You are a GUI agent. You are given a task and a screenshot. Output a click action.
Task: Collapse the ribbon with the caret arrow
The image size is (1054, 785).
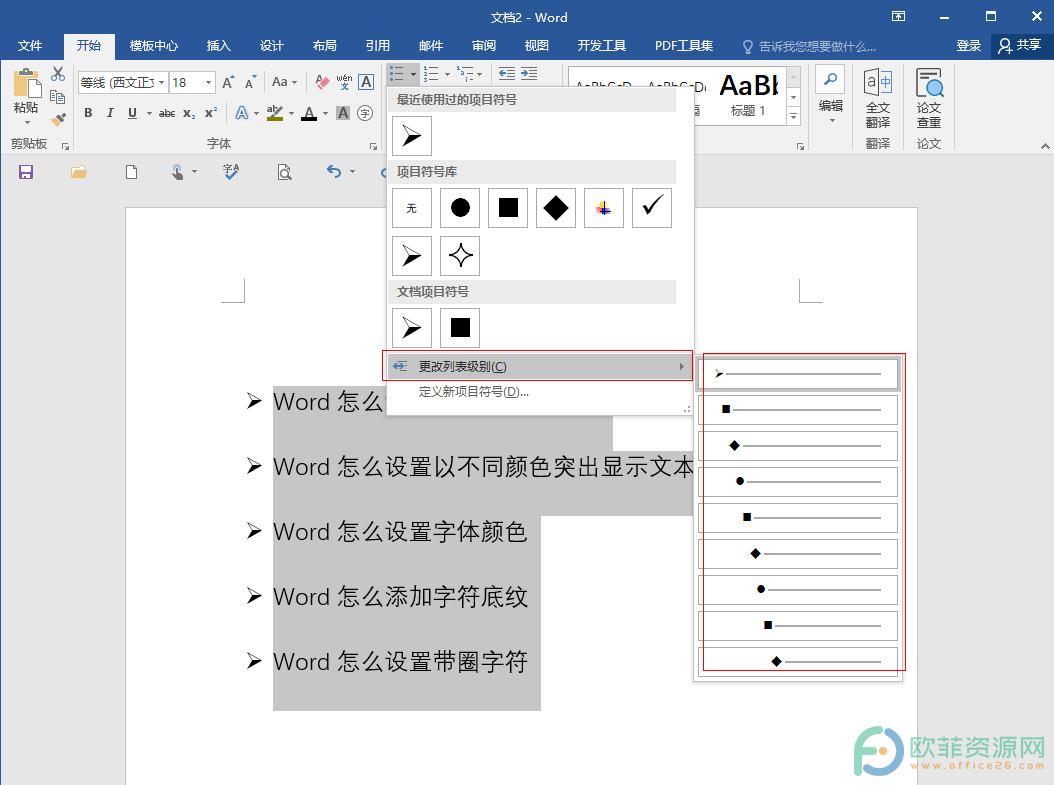(x=1045, y=145)
